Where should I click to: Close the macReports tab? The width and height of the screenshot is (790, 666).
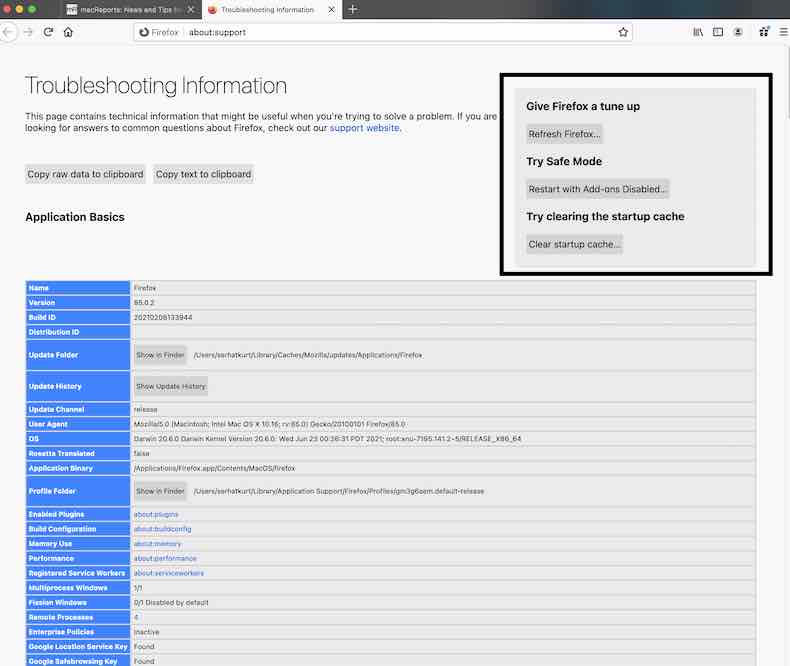click(191, 10)
